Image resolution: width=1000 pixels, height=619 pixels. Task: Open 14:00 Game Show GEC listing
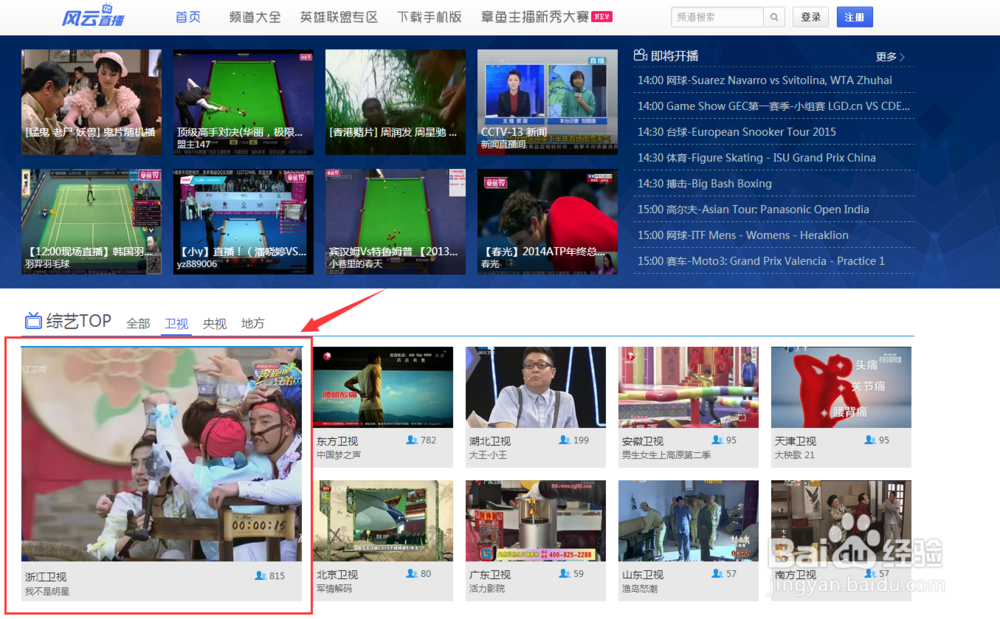point(774,106)
